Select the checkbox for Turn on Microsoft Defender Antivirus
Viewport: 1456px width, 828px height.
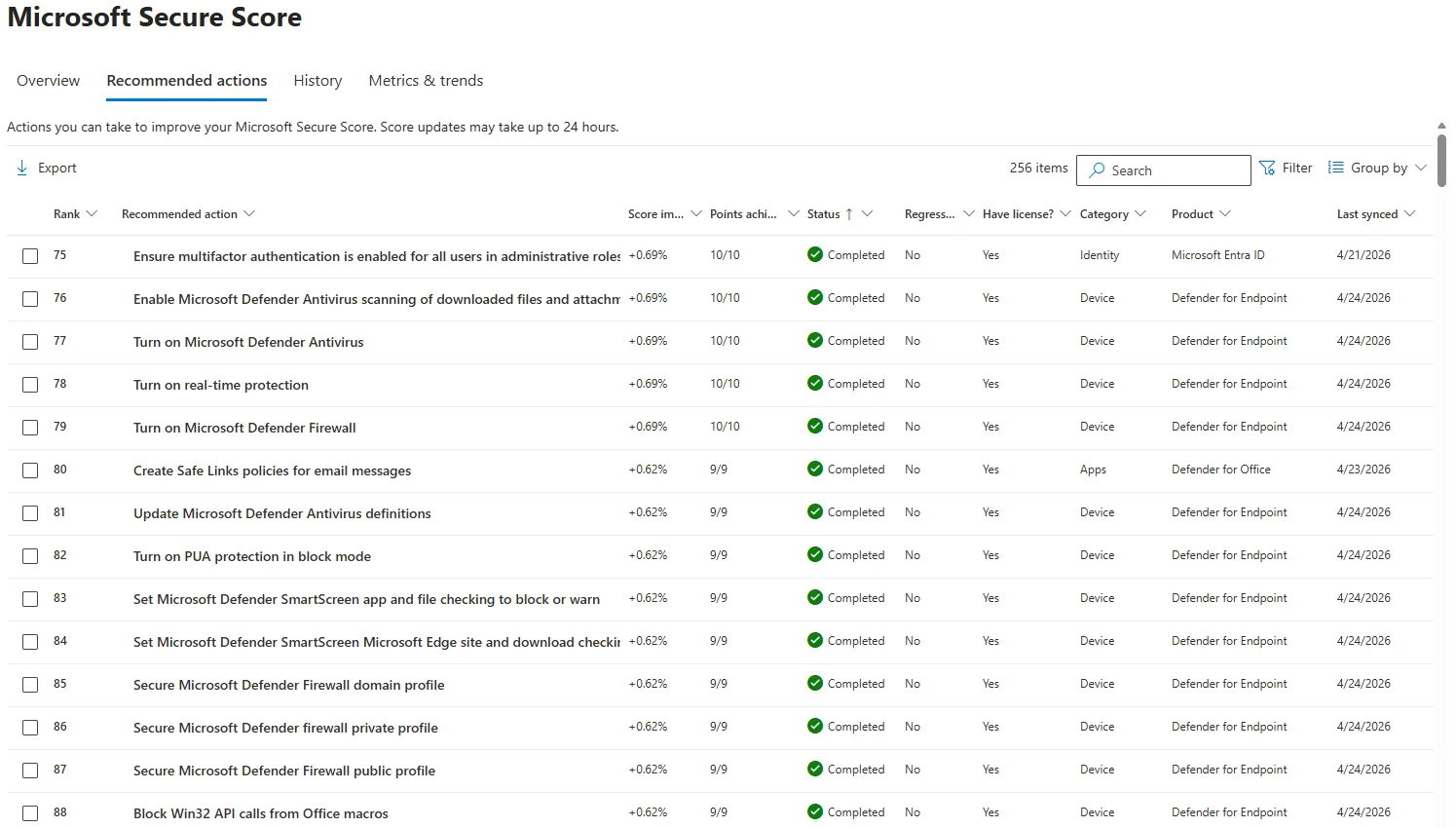pyautogui.click(x=30, y=342)
